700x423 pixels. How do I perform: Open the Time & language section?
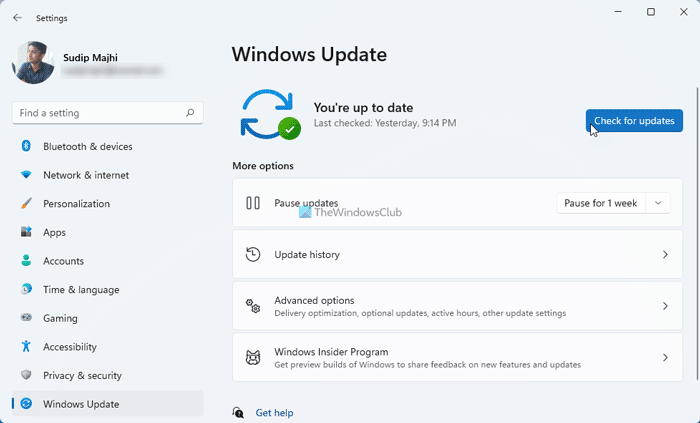80,290
